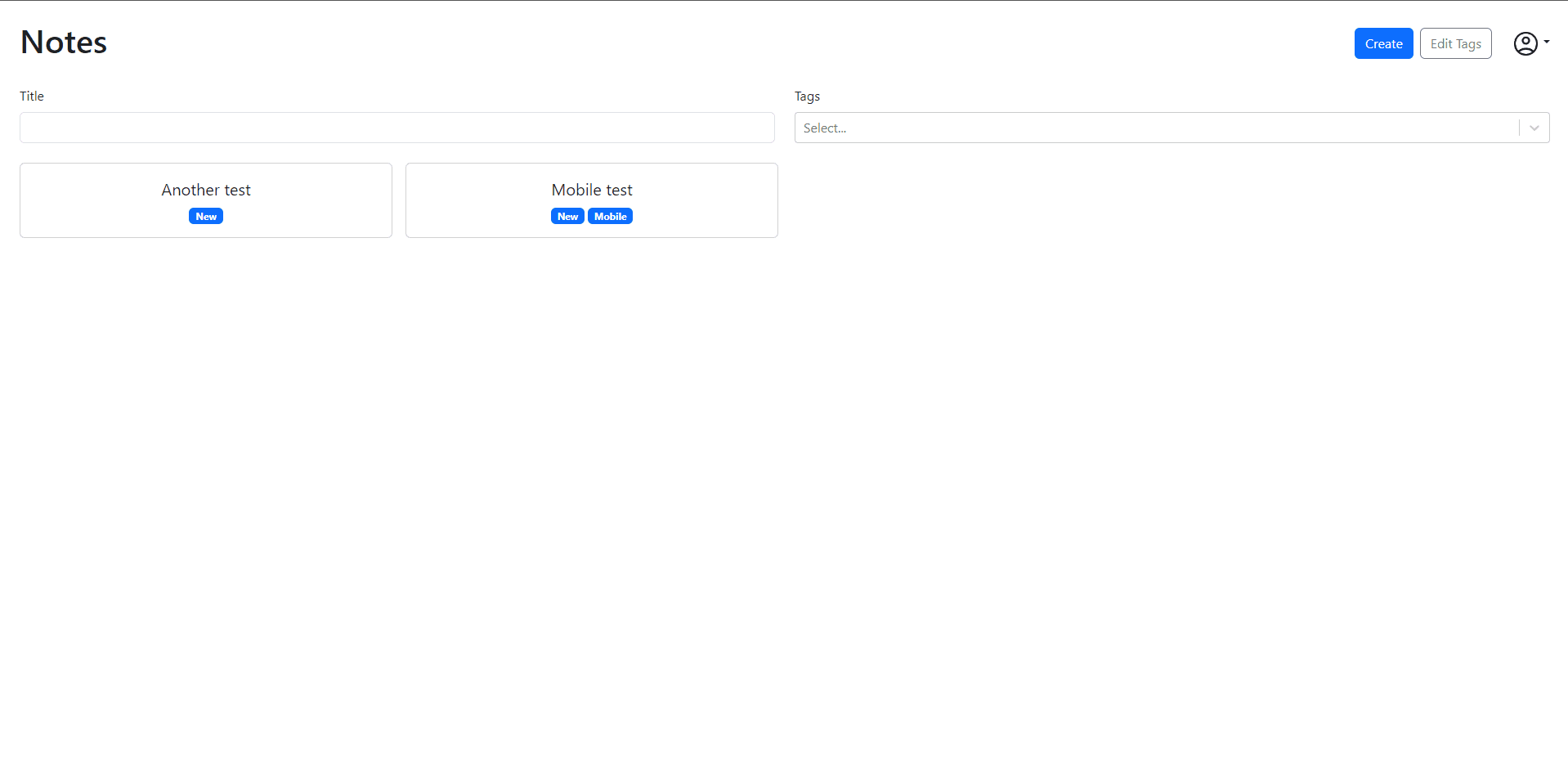Screen dimensions: 1568x781
Task: Click the Title field label
Action: [32, 97]
